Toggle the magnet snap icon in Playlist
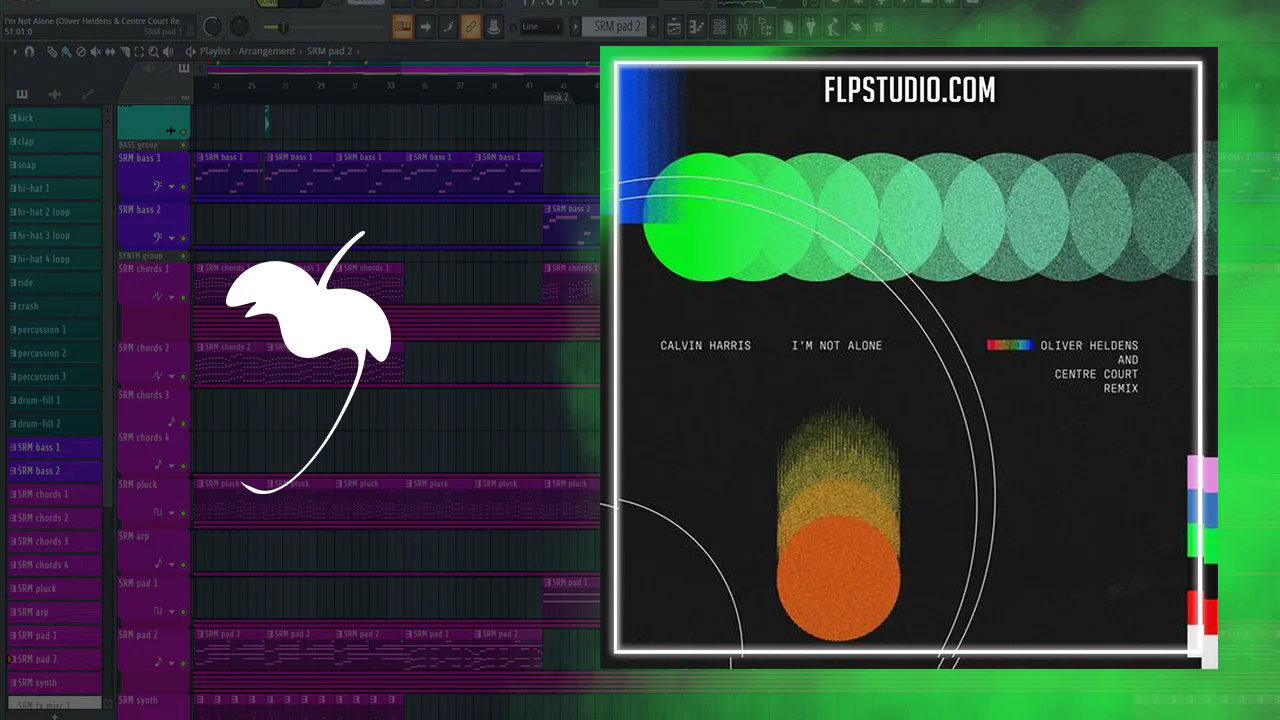This screenshot has width=1280, height=720. 29,51
